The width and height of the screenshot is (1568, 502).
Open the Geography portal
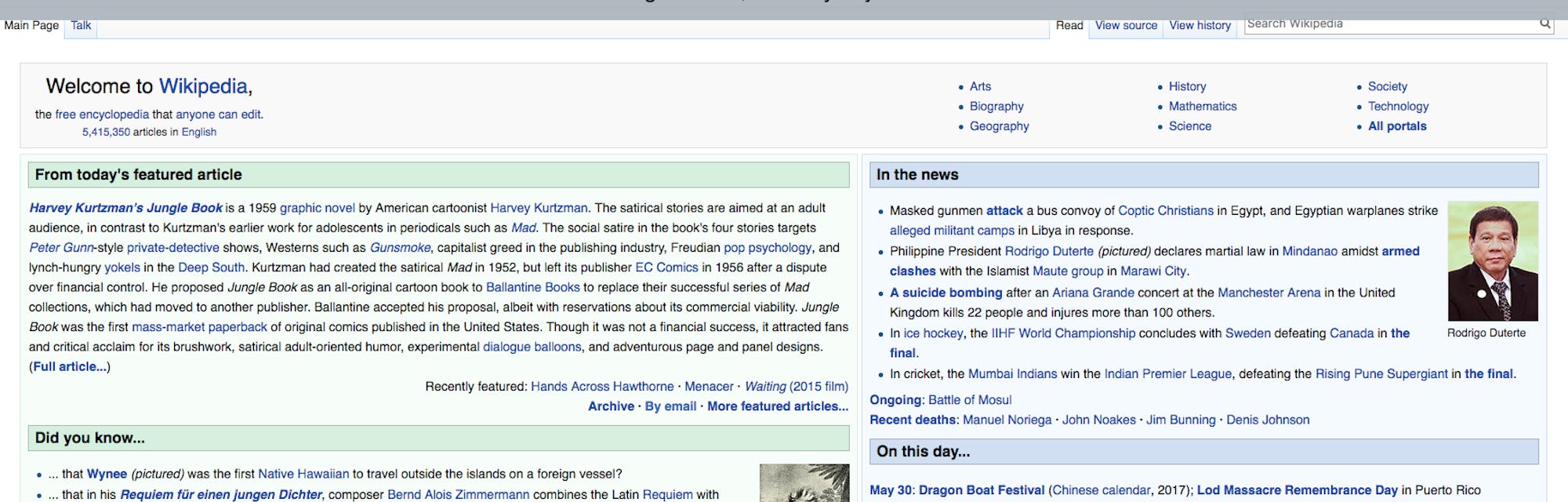coord(999,126)
